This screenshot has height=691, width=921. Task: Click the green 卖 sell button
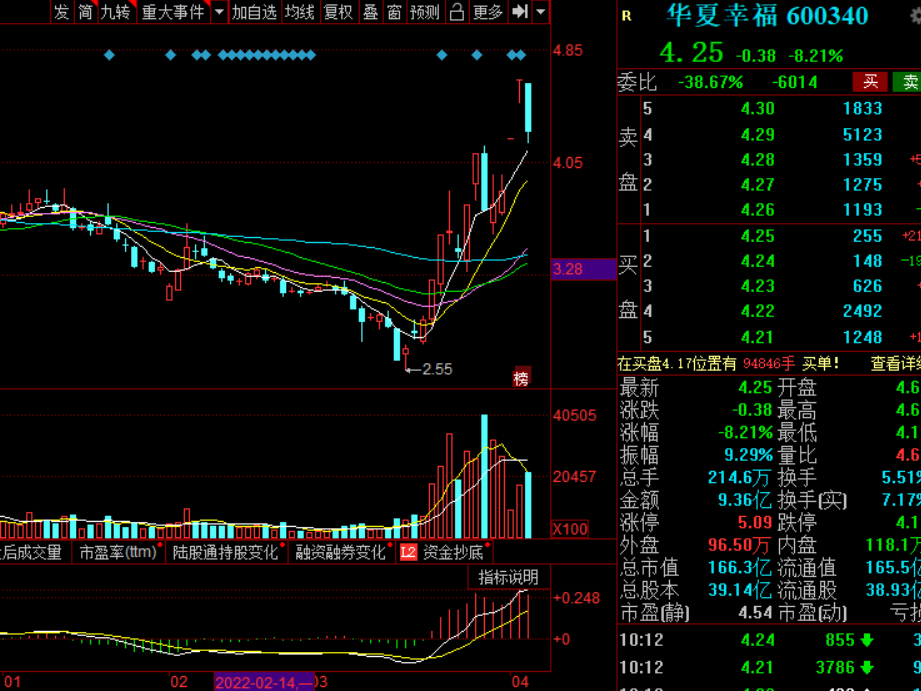907,82
